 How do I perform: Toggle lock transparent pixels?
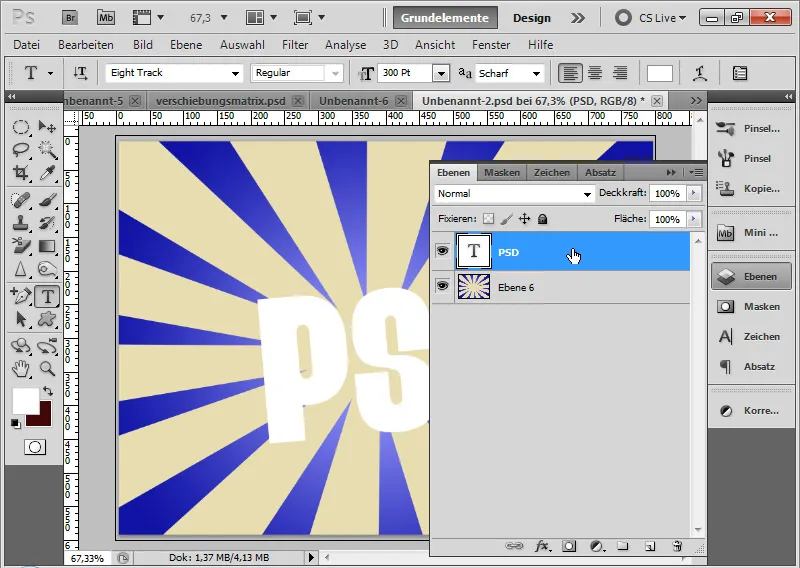pos(488,219)
